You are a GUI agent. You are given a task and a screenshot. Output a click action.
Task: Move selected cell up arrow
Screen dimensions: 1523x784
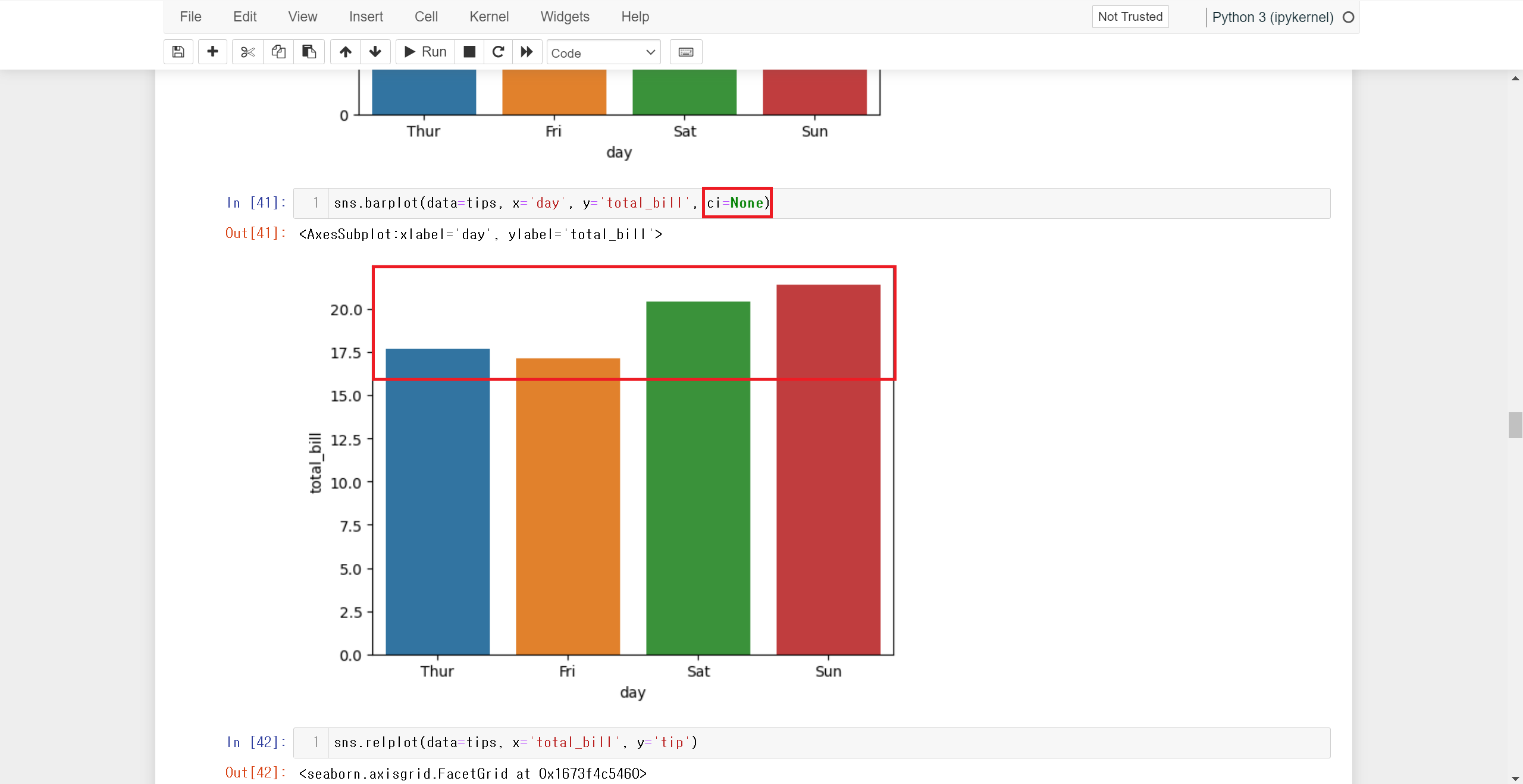pos(345,52)
